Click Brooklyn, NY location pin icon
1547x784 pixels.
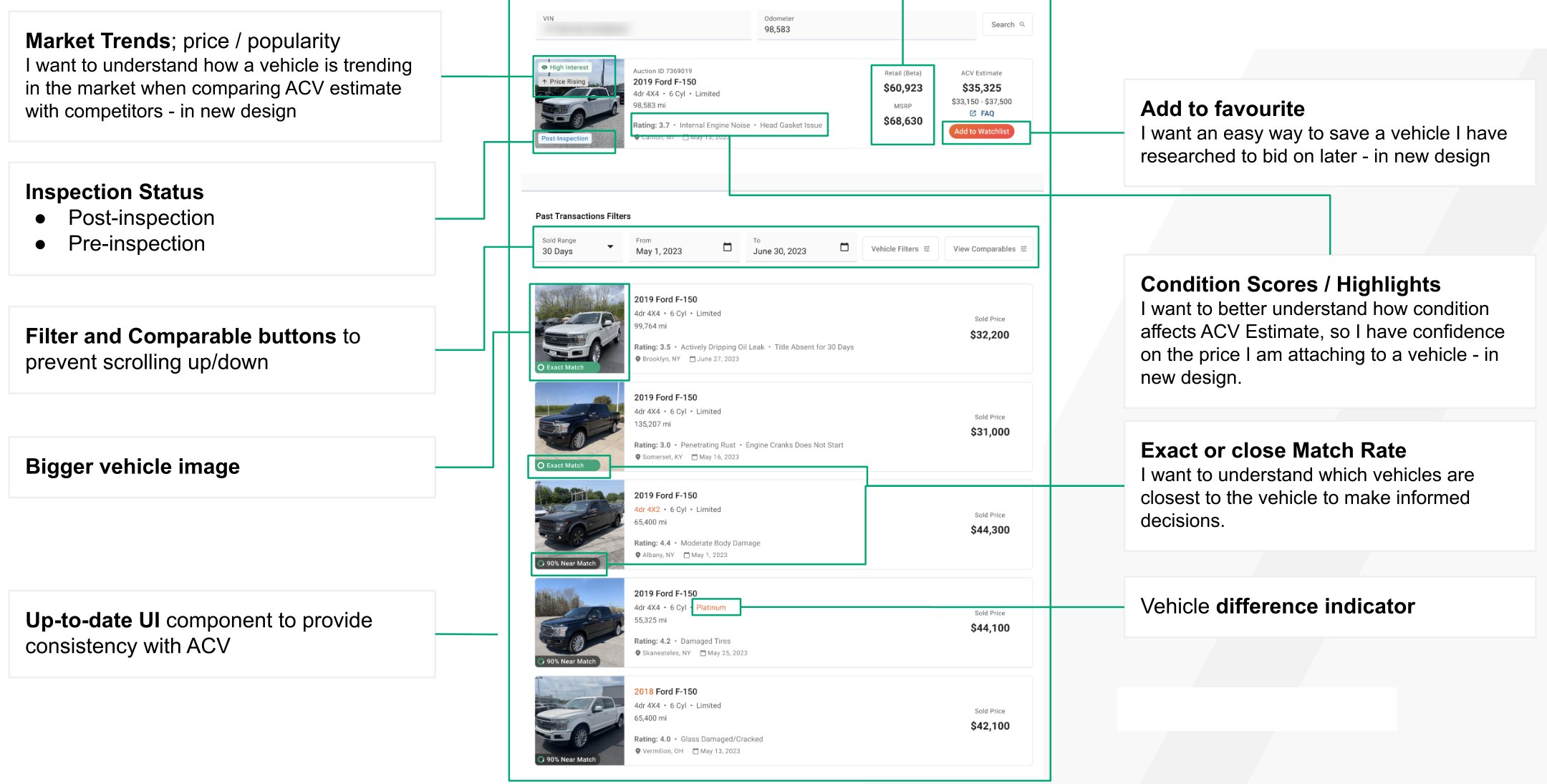tap(637, 359)
